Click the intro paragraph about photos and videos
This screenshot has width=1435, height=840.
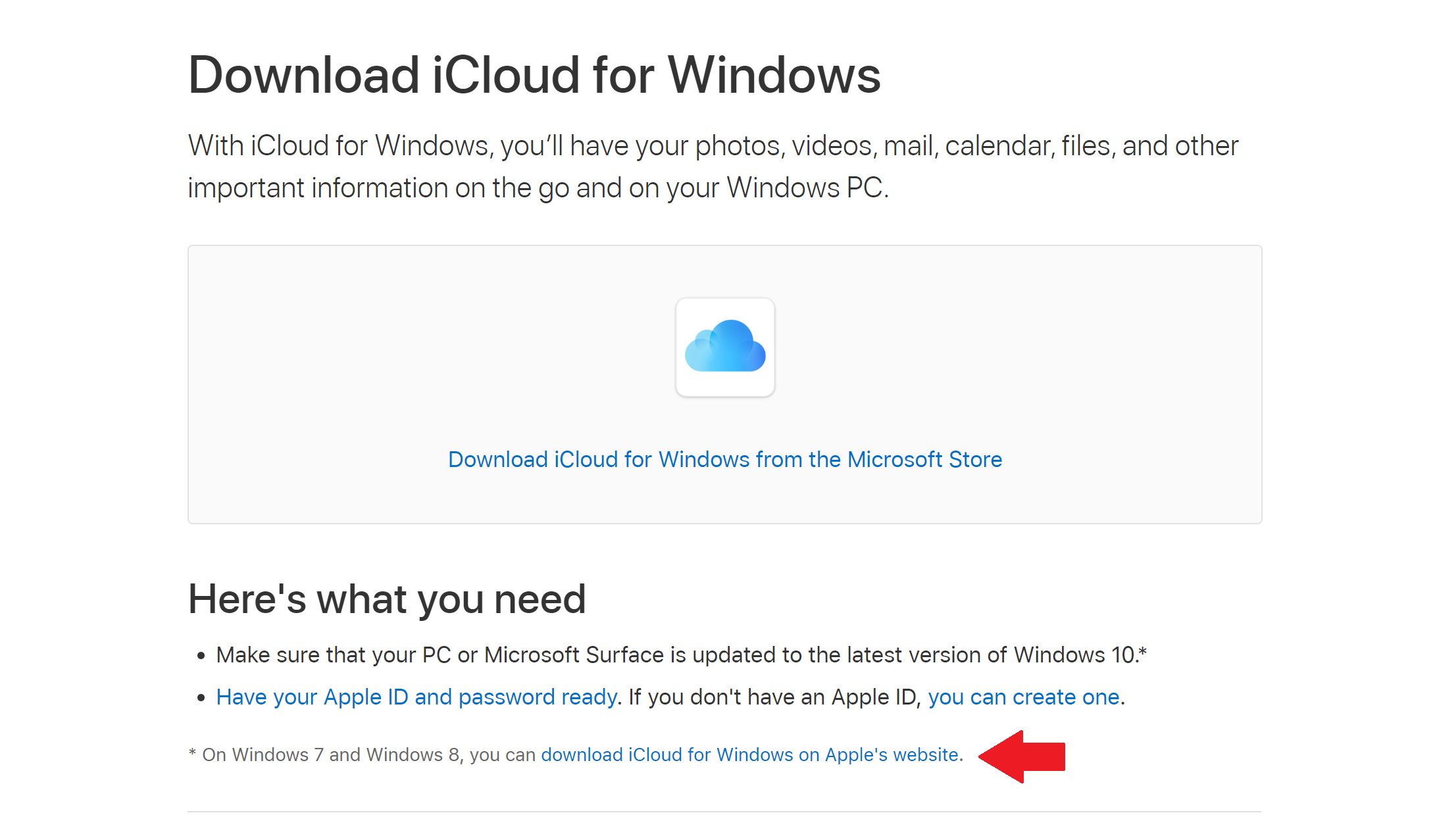(x=713, y=147)
